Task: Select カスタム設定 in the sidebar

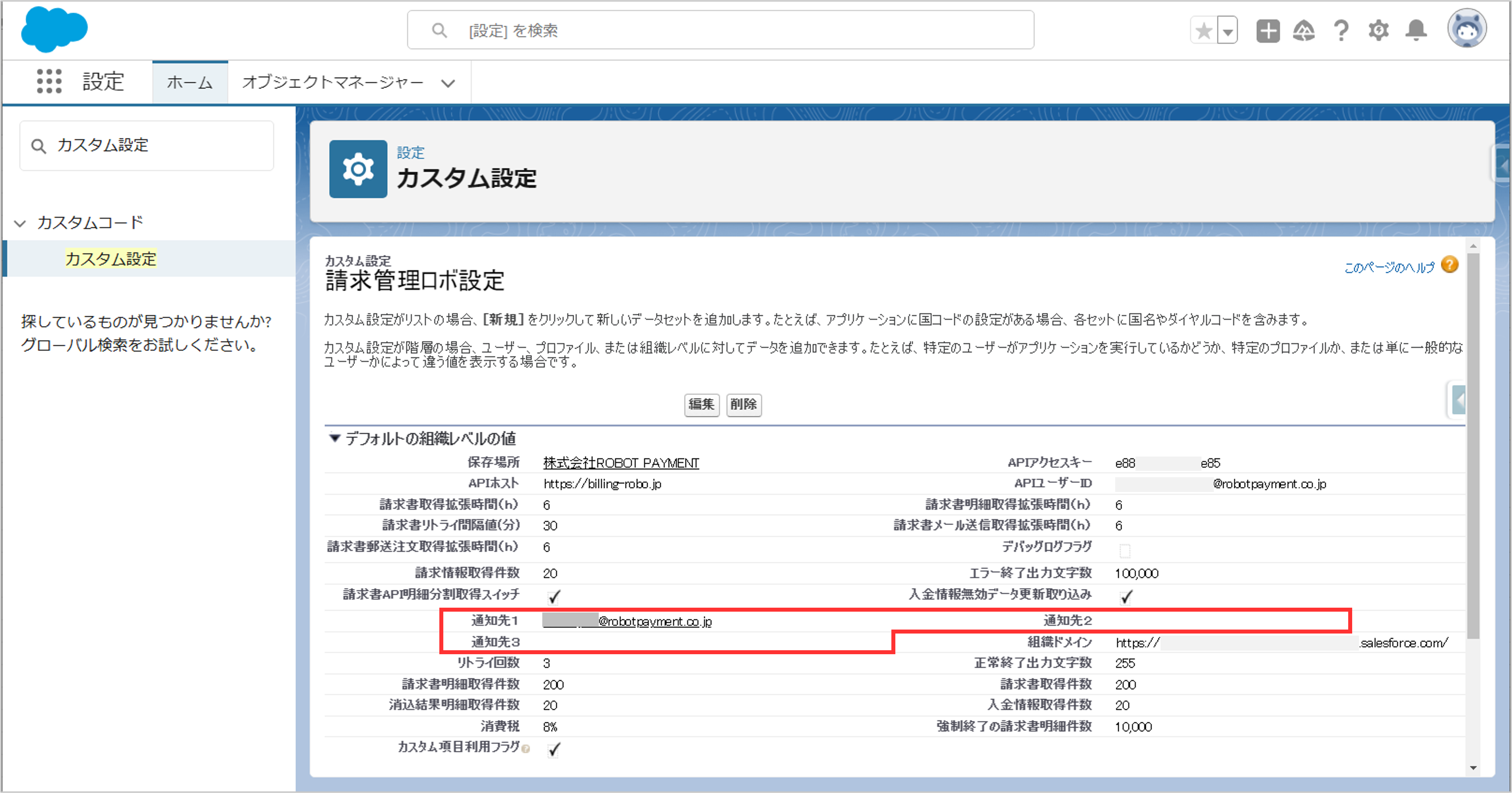Action: point(111,259)
